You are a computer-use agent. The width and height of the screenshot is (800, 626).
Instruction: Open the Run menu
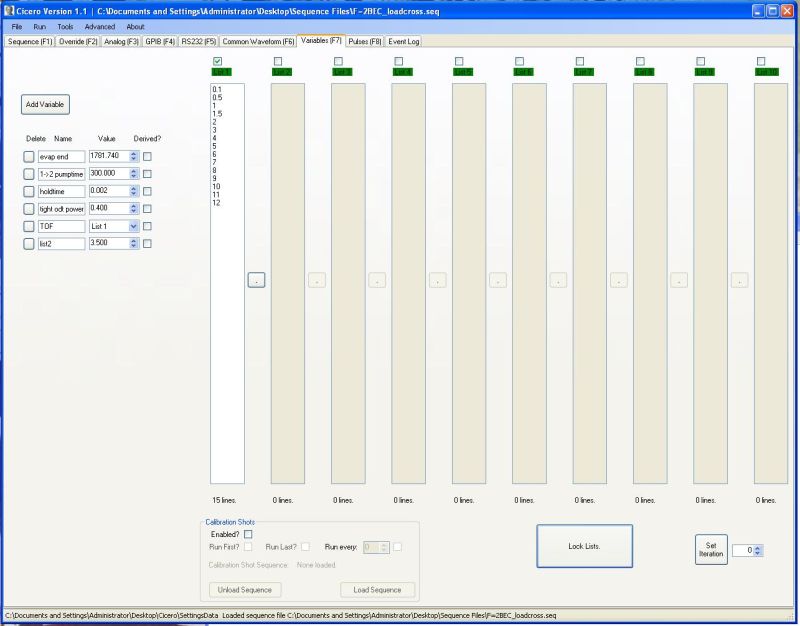pos(39,27)
